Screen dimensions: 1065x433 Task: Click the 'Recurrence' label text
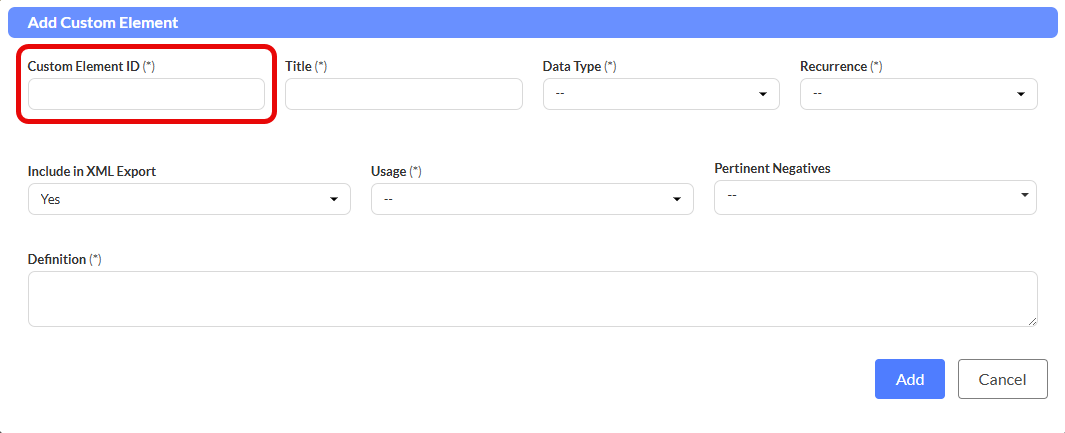(x=833, y=66)
